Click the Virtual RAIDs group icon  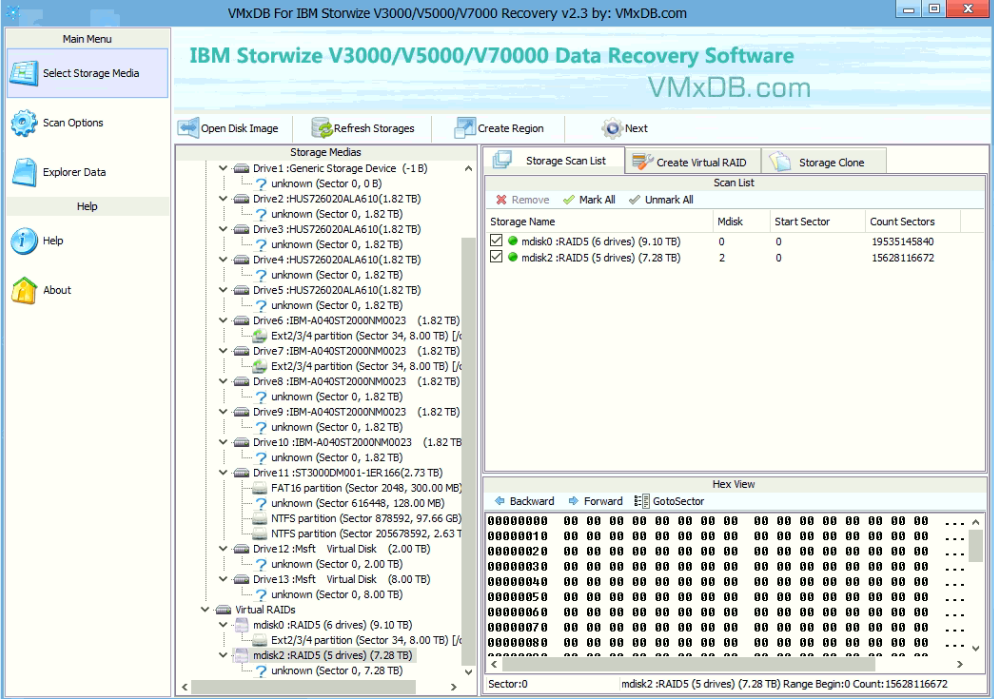pyautogui.click(x=223, y=610)
